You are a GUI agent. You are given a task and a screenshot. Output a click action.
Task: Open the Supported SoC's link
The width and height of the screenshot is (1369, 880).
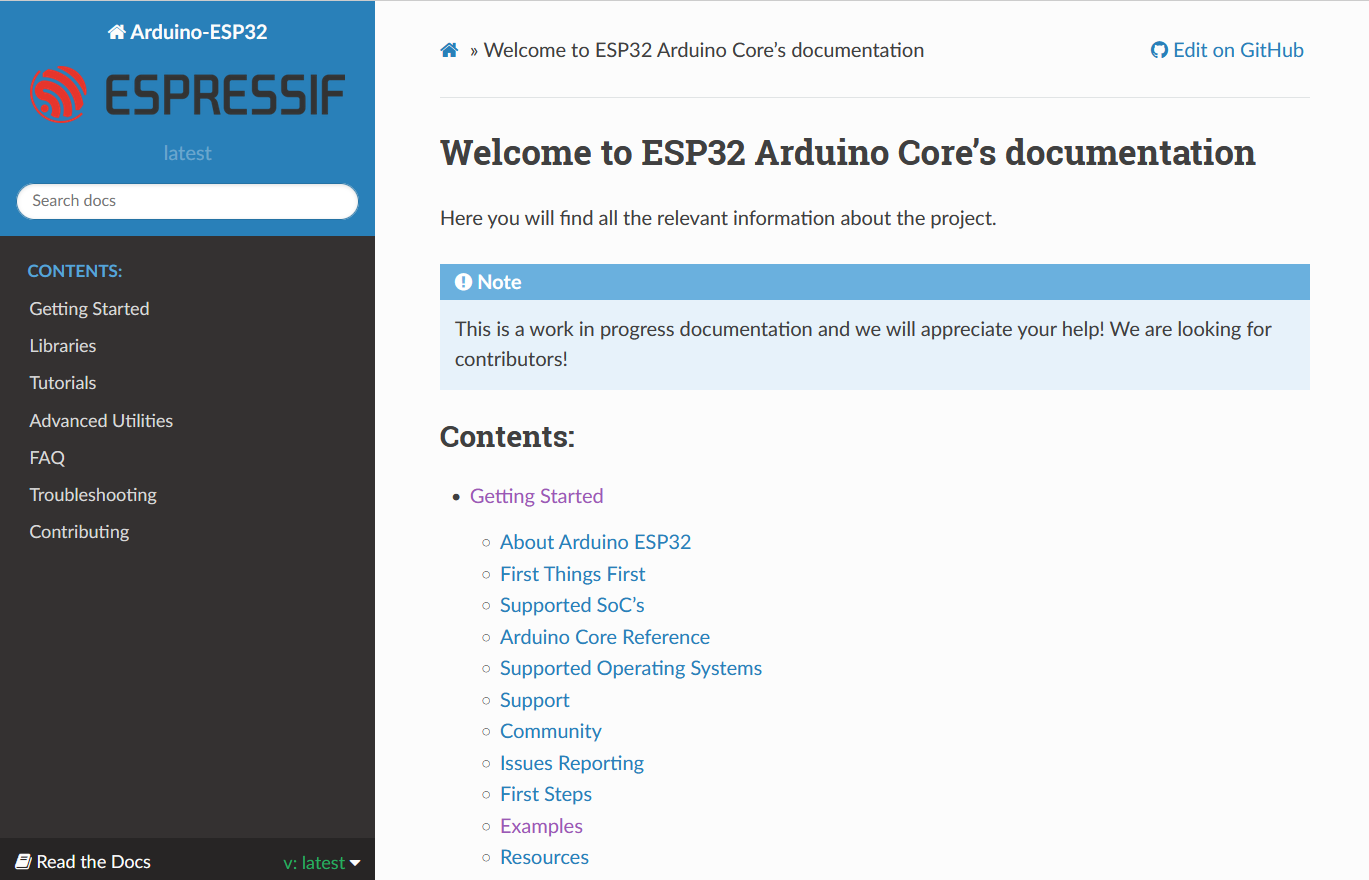point(572,605)
